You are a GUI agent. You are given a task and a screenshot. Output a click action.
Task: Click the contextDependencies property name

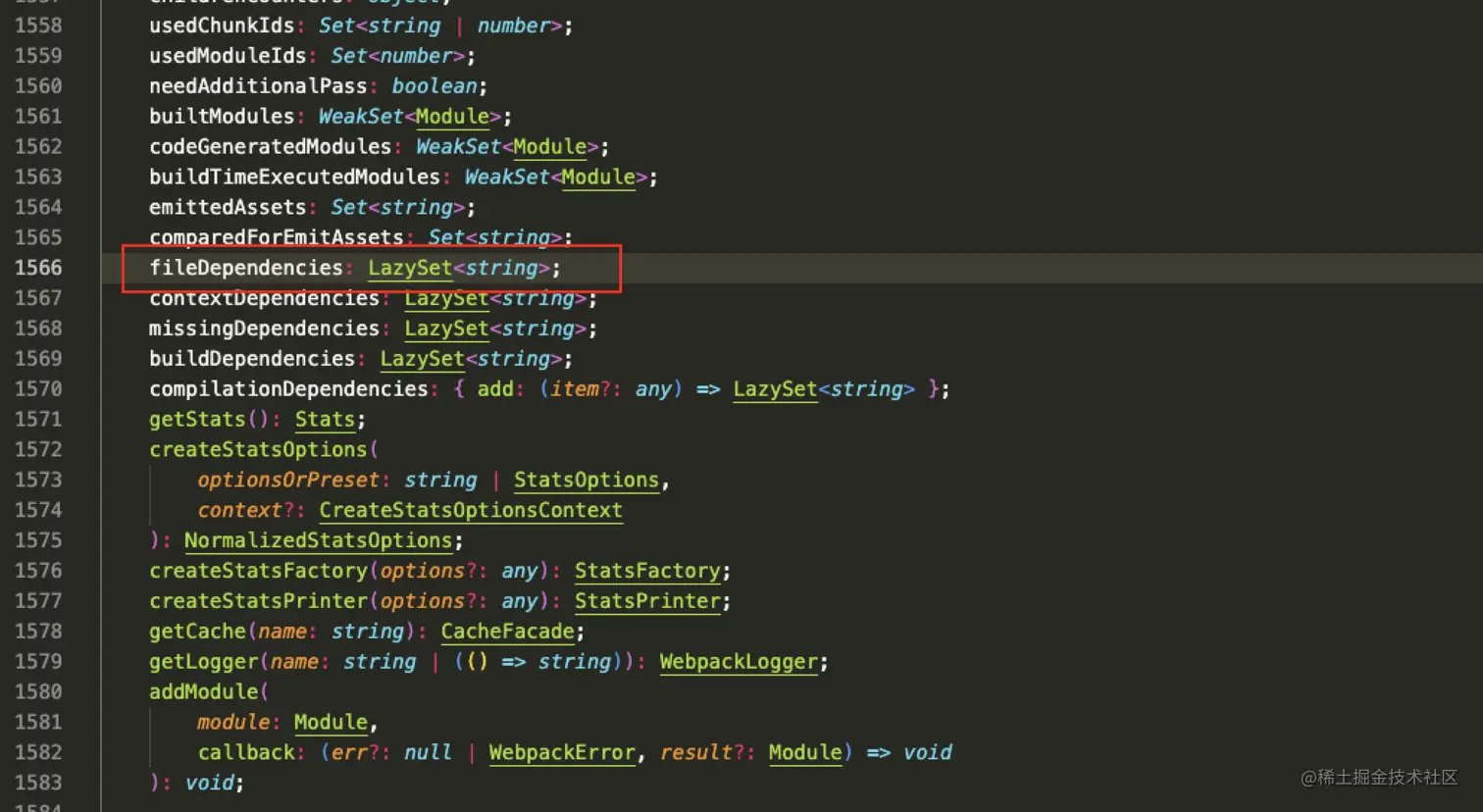point(264,298)
